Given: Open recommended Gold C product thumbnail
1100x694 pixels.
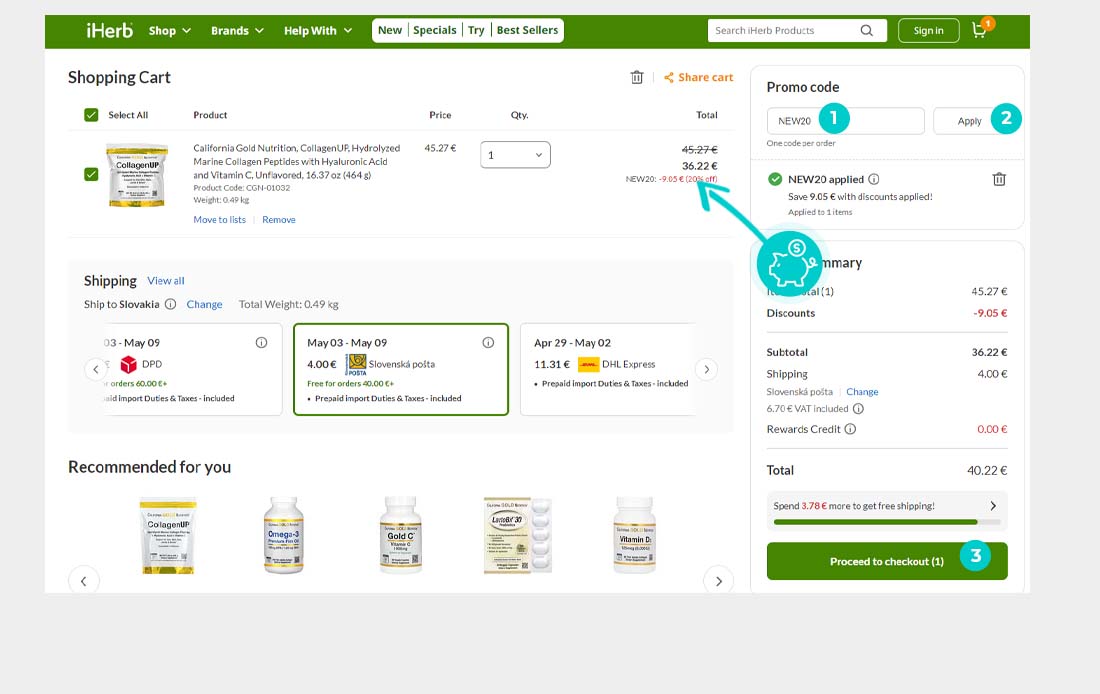Looking at the screenshot, I should tap(401, 535).
